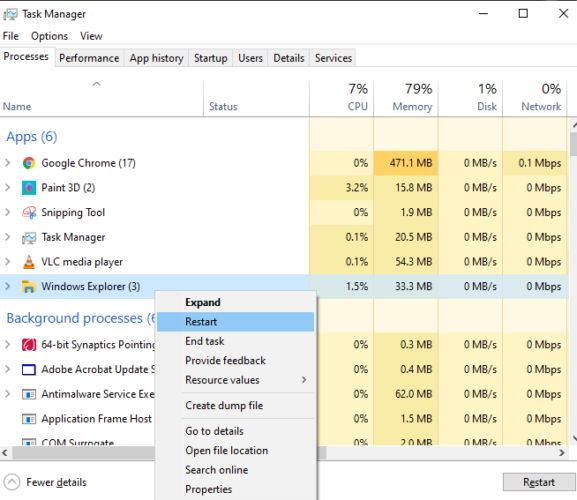Click the Task Manager process row icon
Image resolution: width=577 pixels, height=500 pixels.
(x=29, y=237)
